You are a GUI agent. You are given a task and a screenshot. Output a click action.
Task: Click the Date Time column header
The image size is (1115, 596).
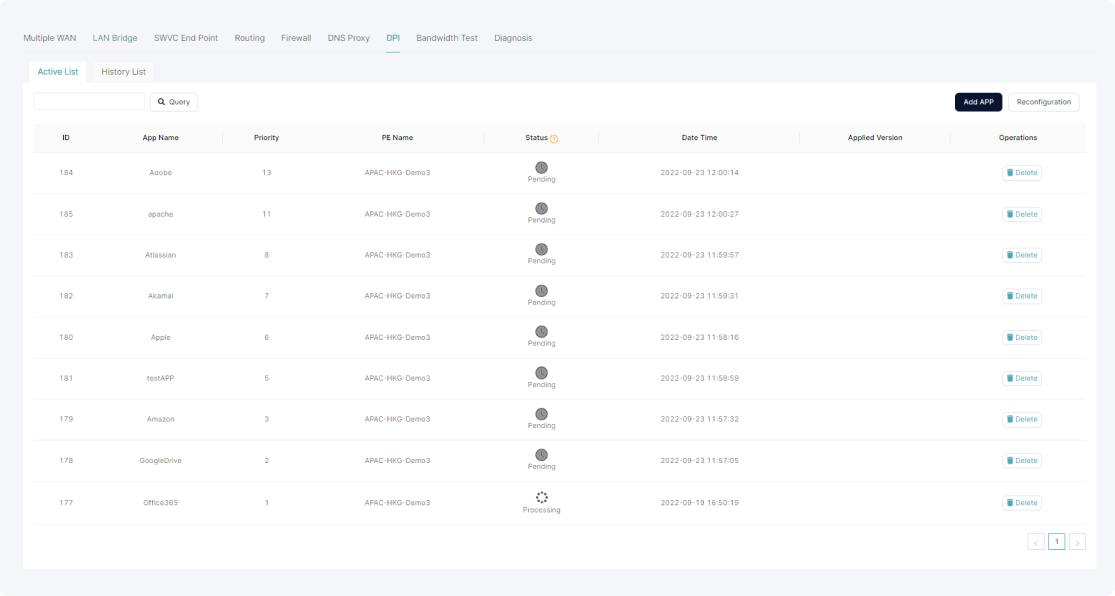click(699, 138)
